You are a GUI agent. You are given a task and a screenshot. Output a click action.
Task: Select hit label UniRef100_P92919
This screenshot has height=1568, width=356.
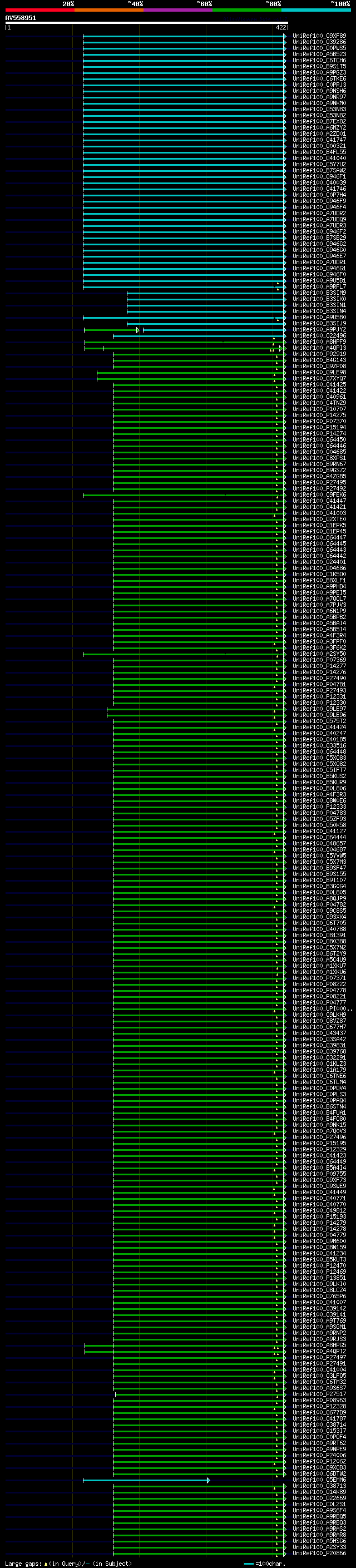319,354
